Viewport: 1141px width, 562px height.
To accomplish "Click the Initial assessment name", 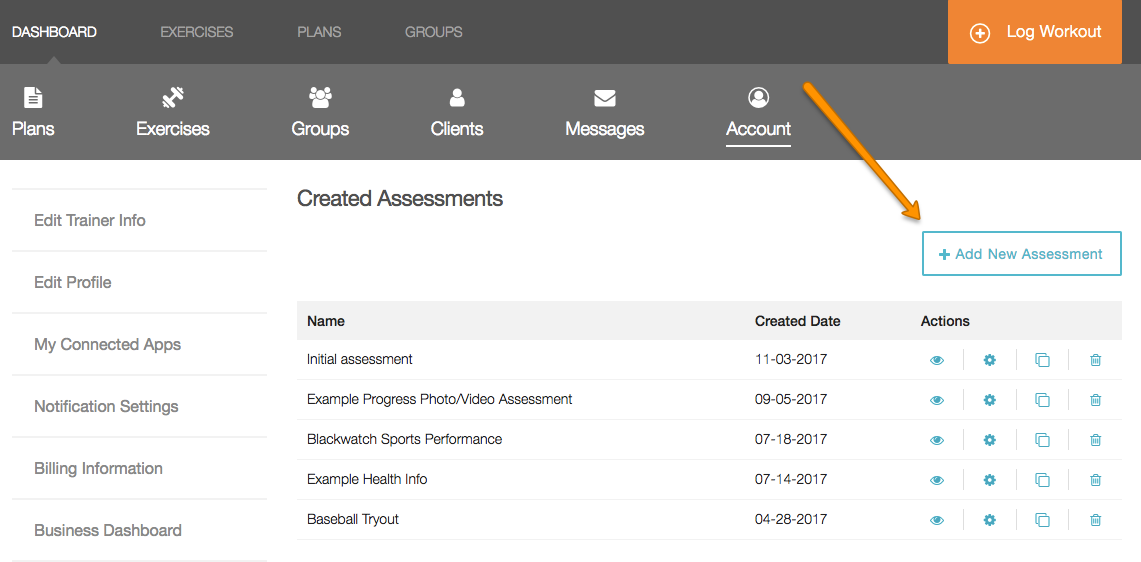I will [359, 359].
